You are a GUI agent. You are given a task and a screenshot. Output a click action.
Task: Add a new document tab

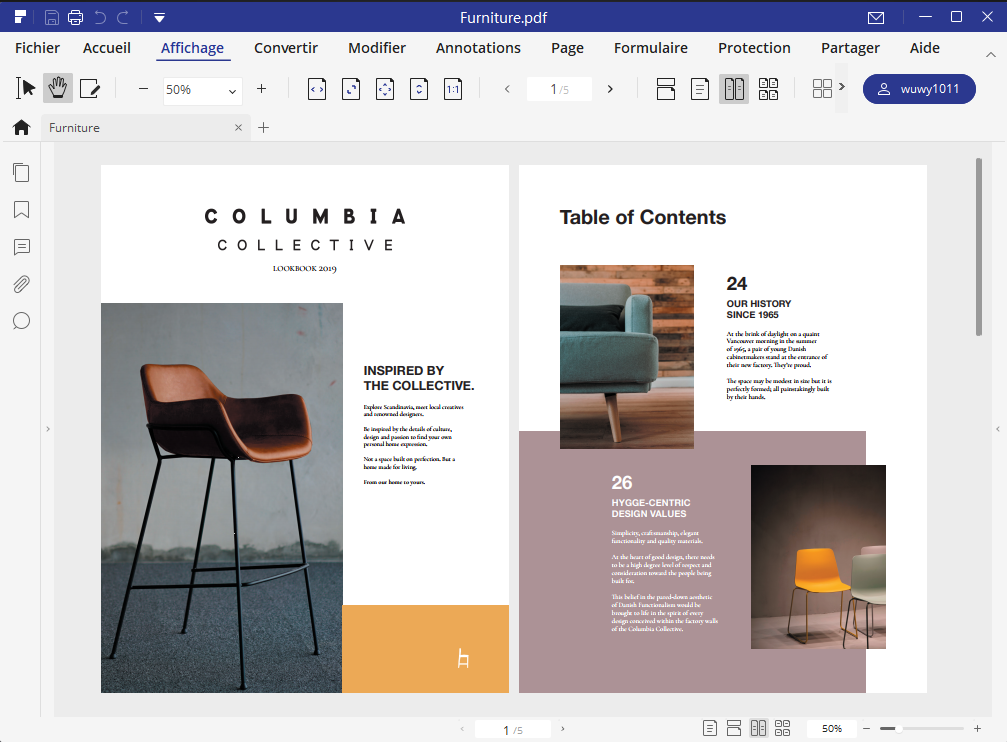pyautogui.click(x=264, y=127)
